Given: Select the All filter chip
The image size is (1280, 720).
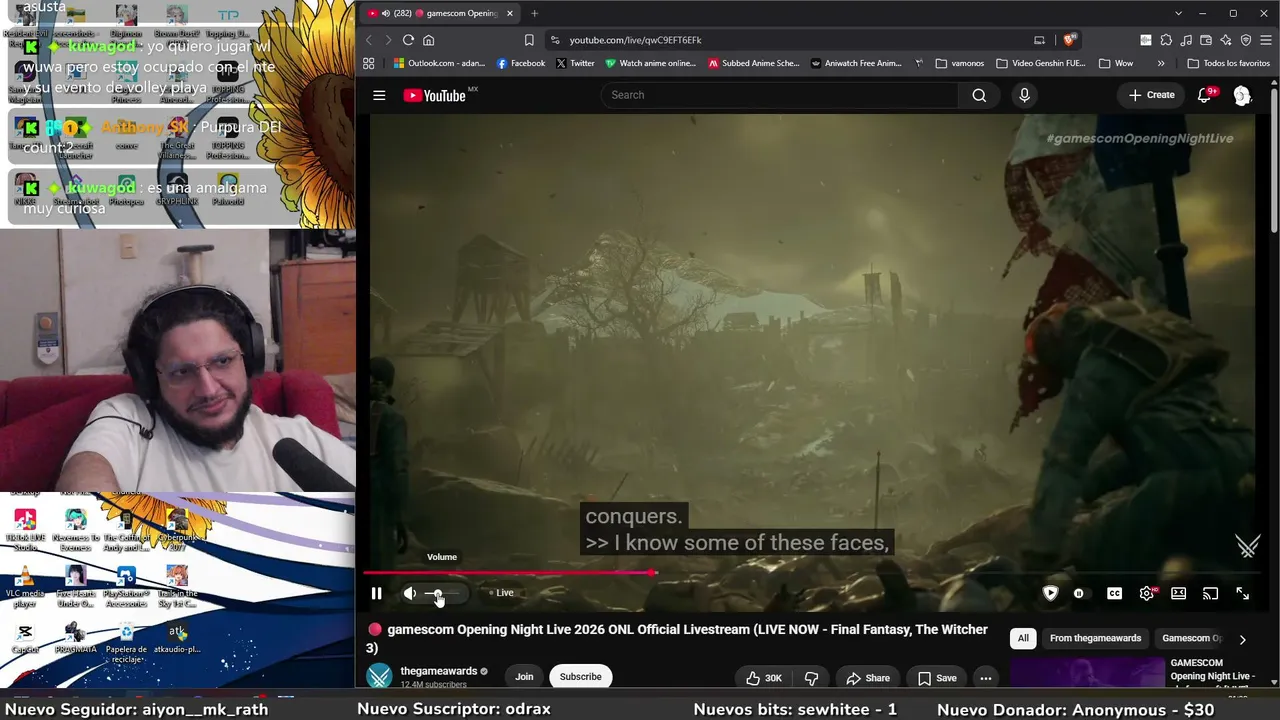Looking at the screenshot, I should coord(1023,638).
